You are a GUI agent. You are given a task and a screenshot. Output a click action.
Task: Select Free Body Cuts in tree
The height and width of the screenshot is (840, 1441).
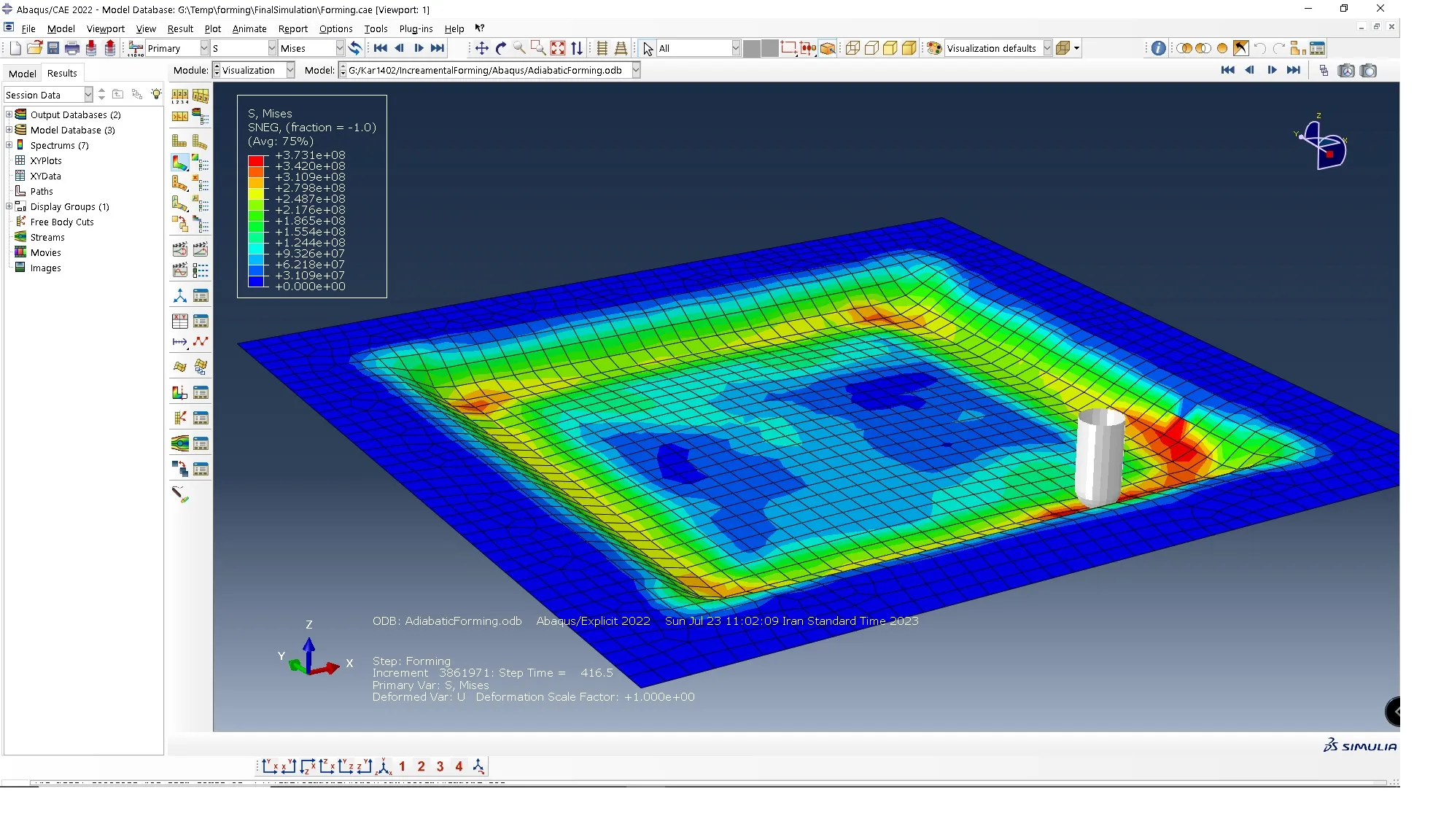[x=62, y=222]
